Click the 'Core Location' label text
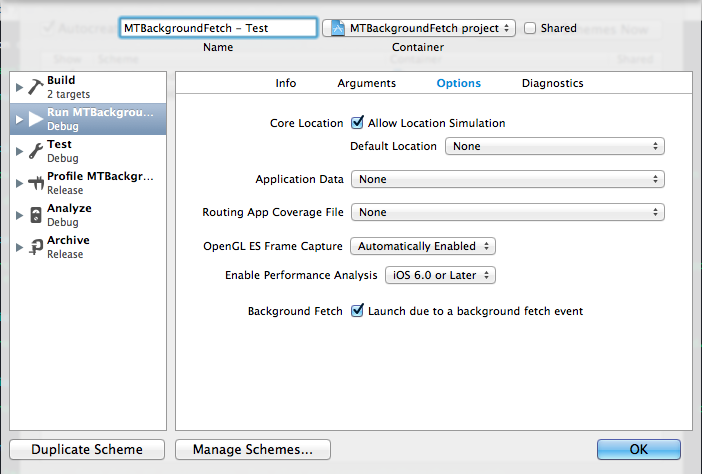702x474 pixels. pyautogui.click(x=306, y=123)
